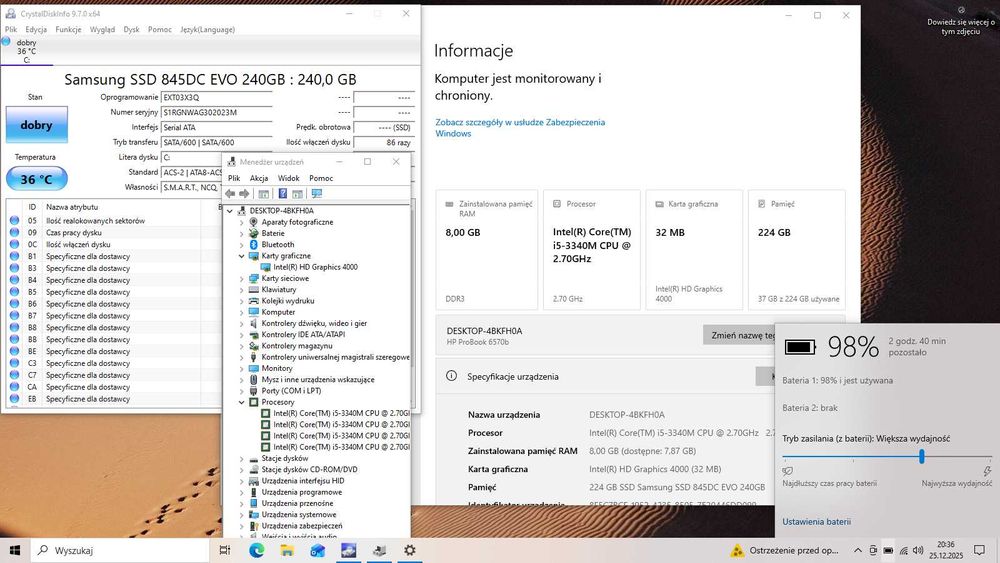Open notification center icon on taskbar
This screenshot has width=1000, height=563.
coord(979,550)
